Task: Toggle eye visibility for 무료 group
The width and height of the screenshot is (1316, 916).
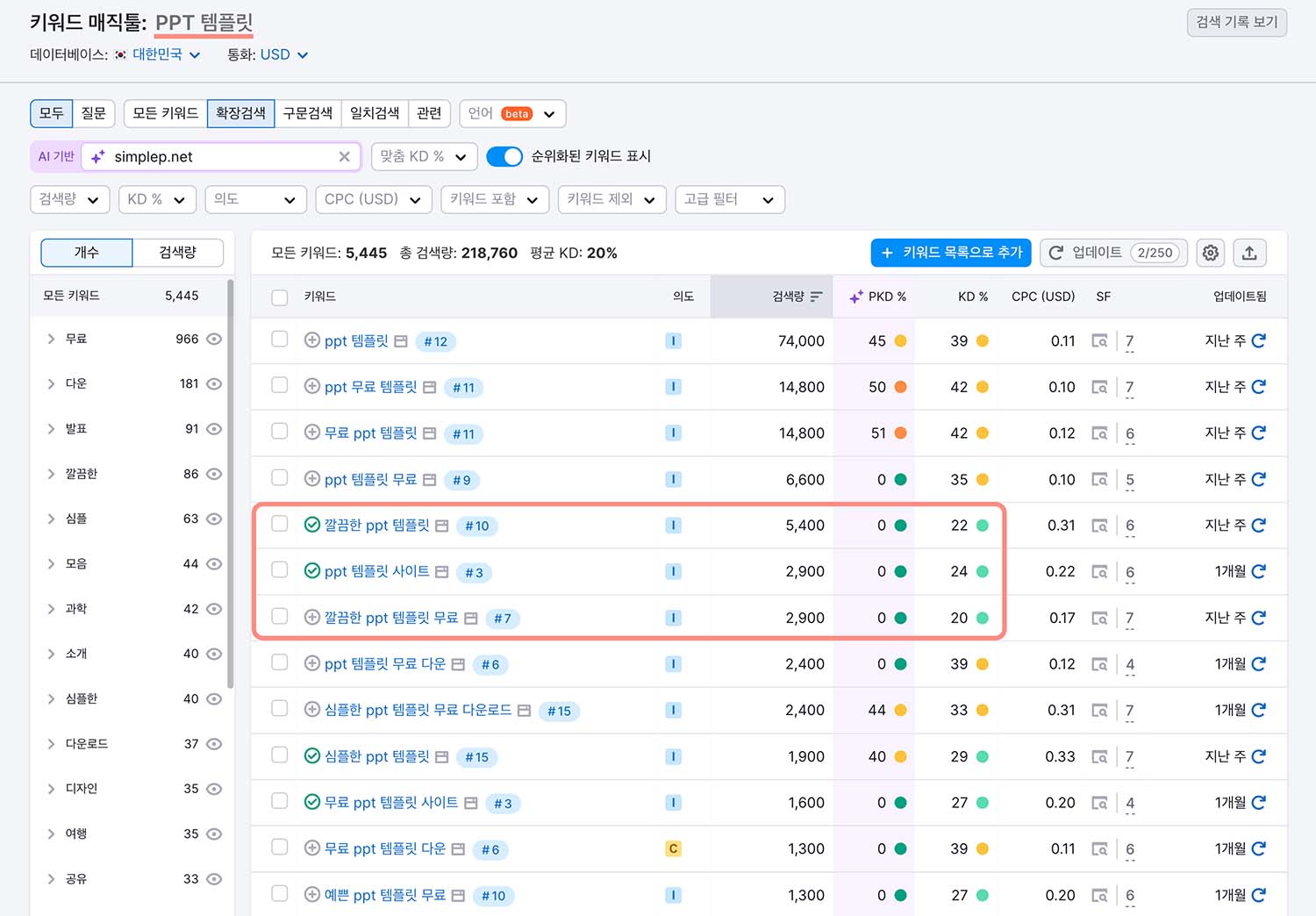Action: 214,339
